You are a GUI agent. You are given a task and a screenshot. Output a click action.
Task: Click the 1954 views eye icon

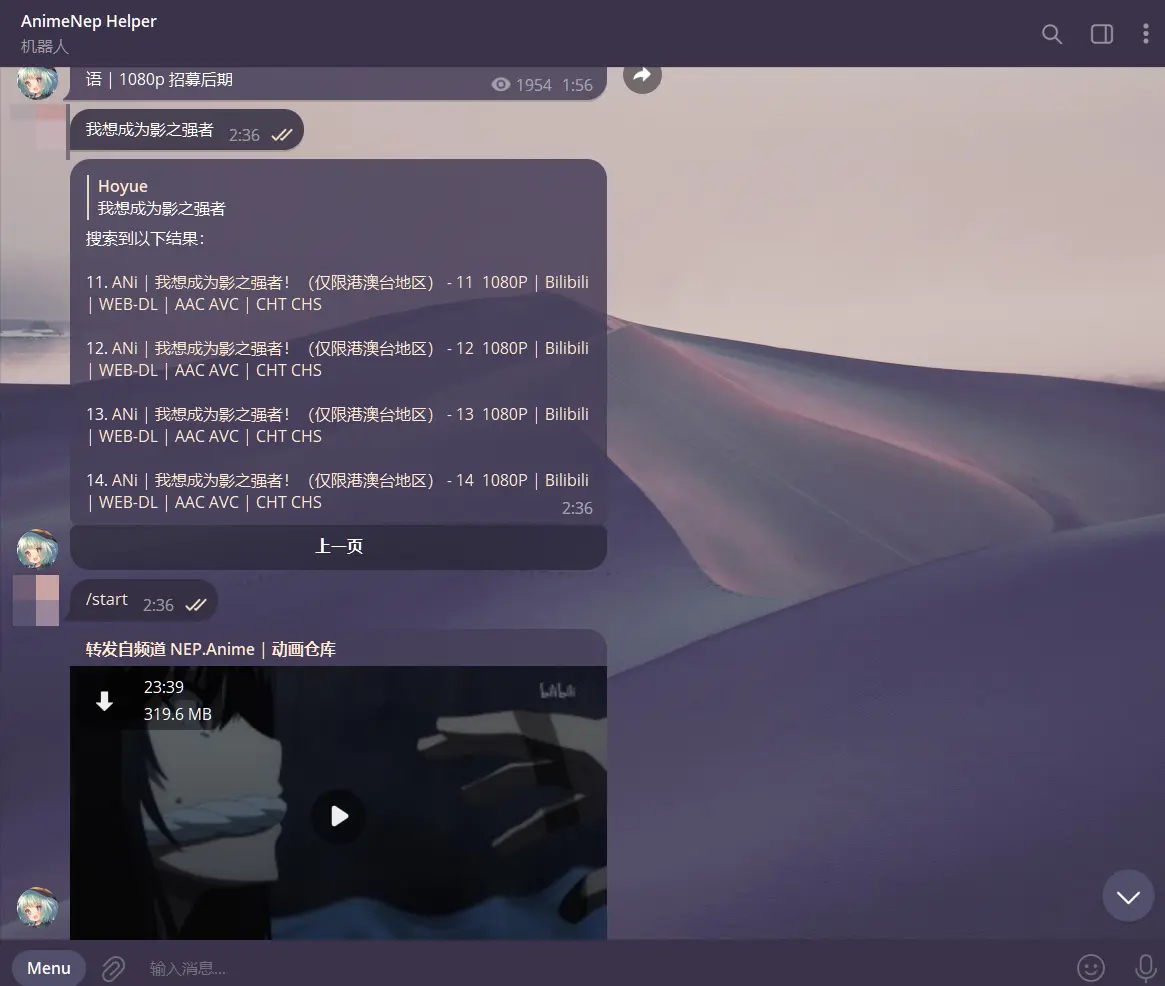coord(501,85)
